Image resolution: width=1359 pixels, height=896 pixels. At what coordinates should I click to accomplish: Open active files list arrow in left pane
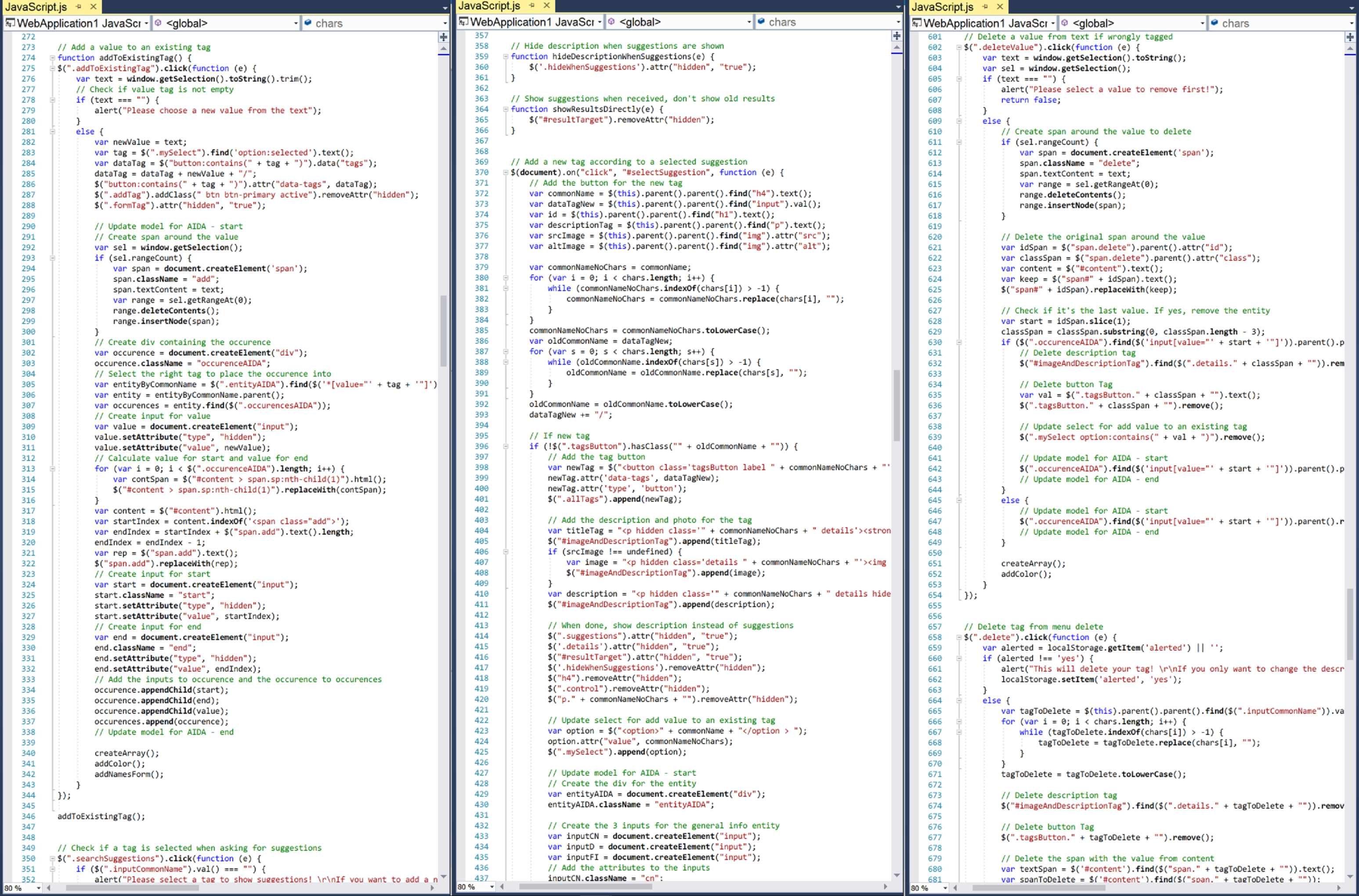(445, 8)
